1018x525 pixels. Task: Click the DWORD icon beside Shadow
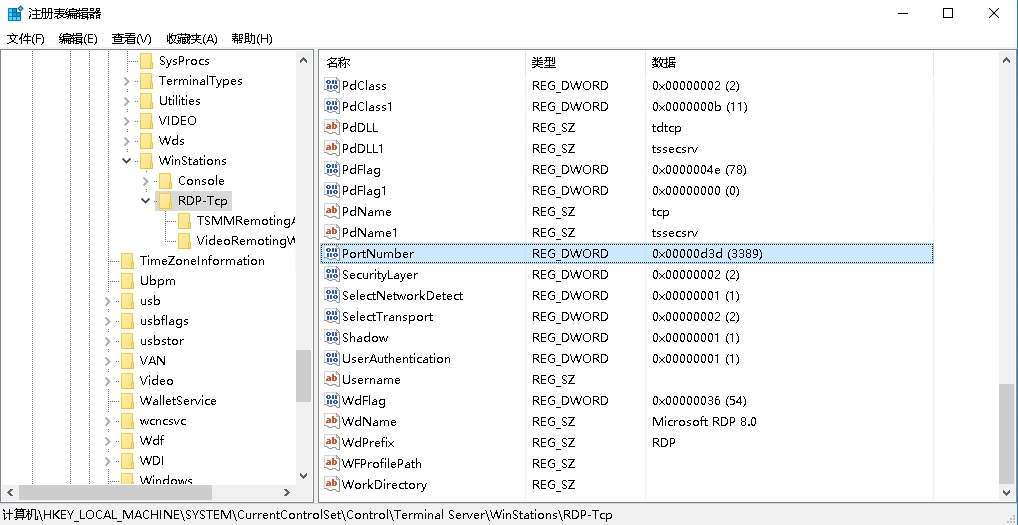click(331, 337)
